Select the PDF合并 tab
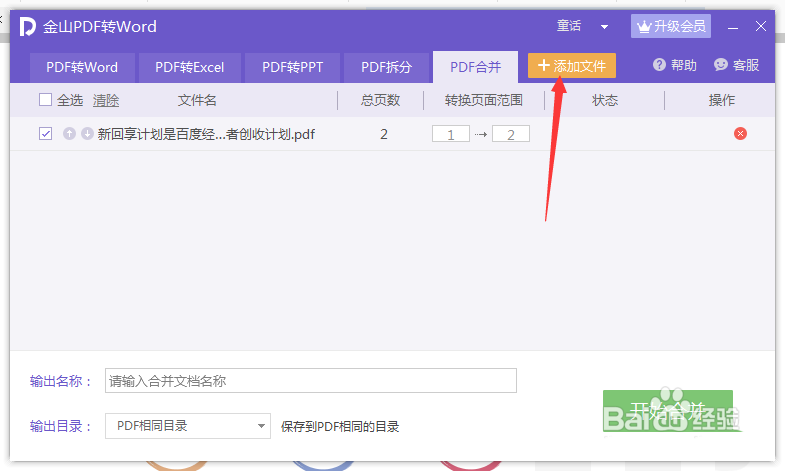This screenshot has width=785, height=471. pos(475,68)
